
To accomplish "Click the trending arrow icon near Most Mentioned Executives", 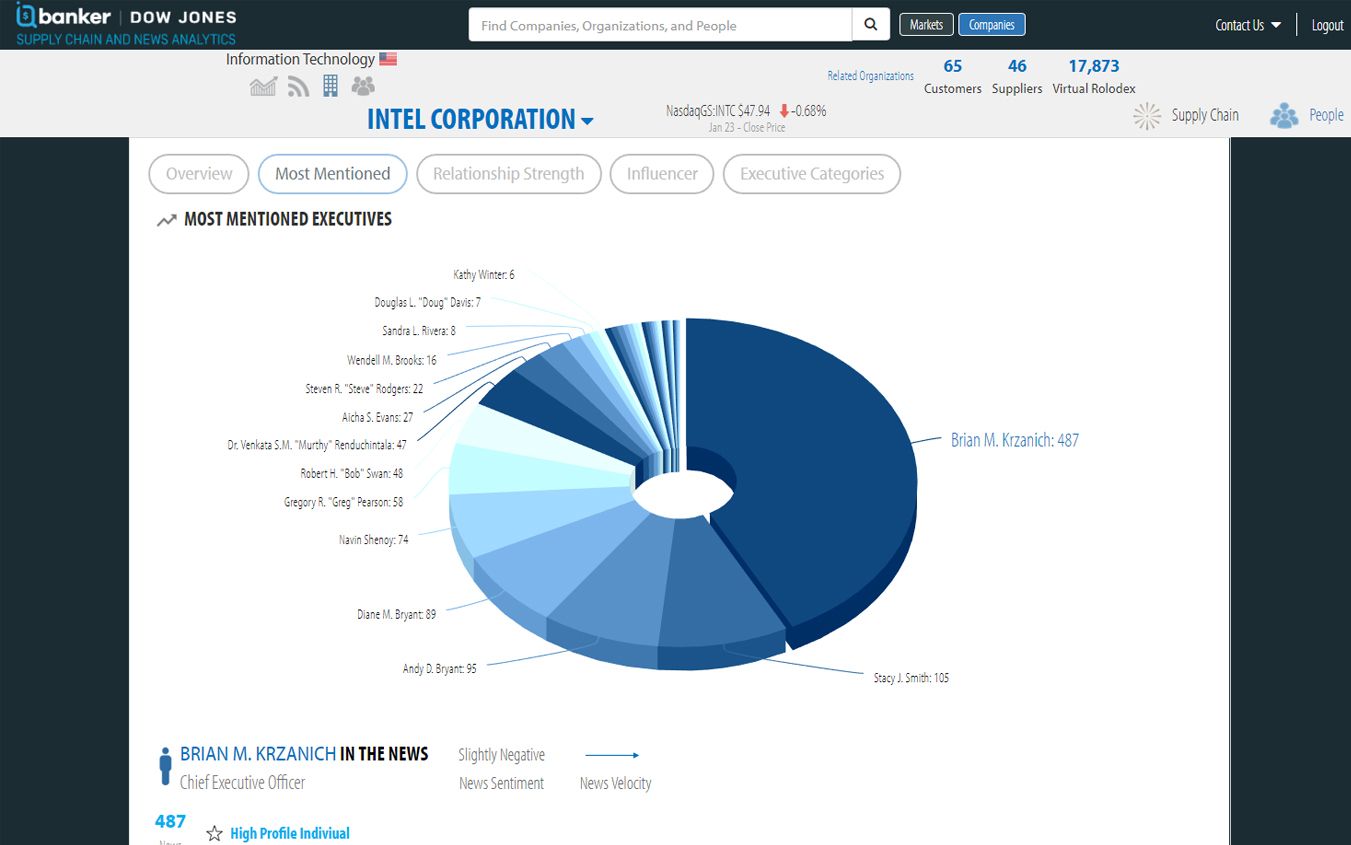I will pyautogui.click(x=167, y=220).
